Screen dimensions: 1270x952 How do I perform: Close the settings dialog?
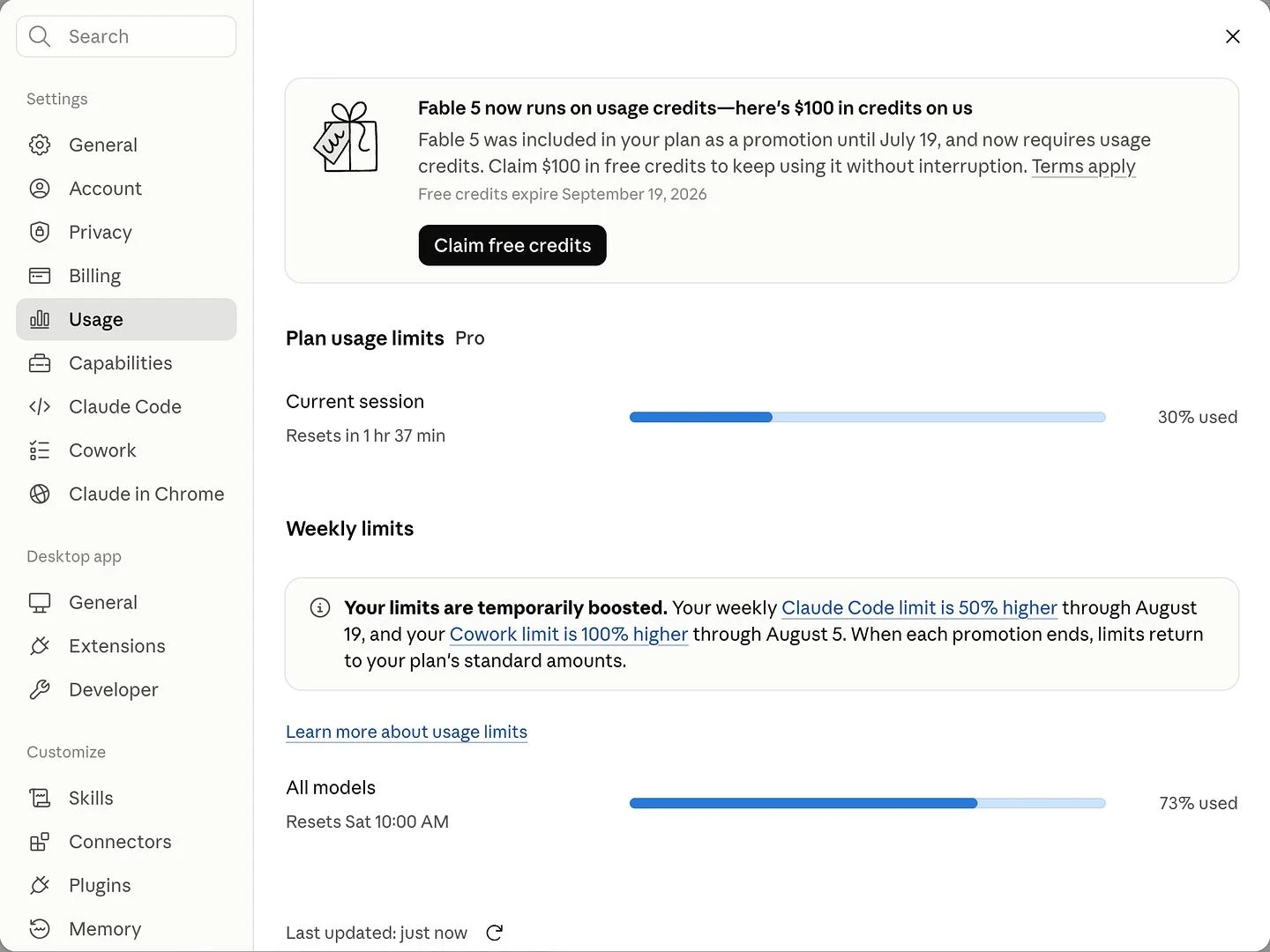[x=1233, y=36]
